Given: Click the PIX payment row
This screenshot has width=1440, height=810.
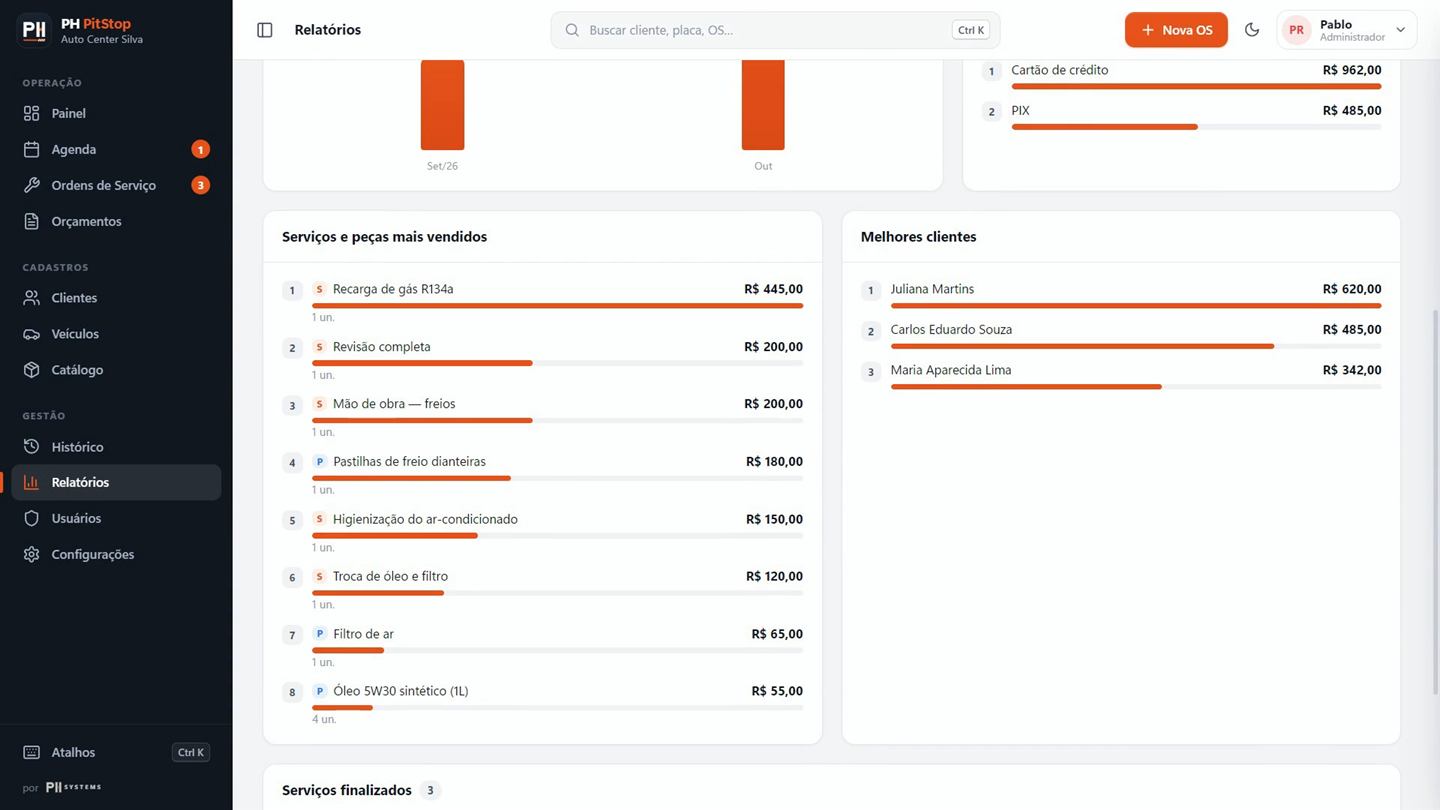Looking at the screenshot, I should (x=1181, y=116).
